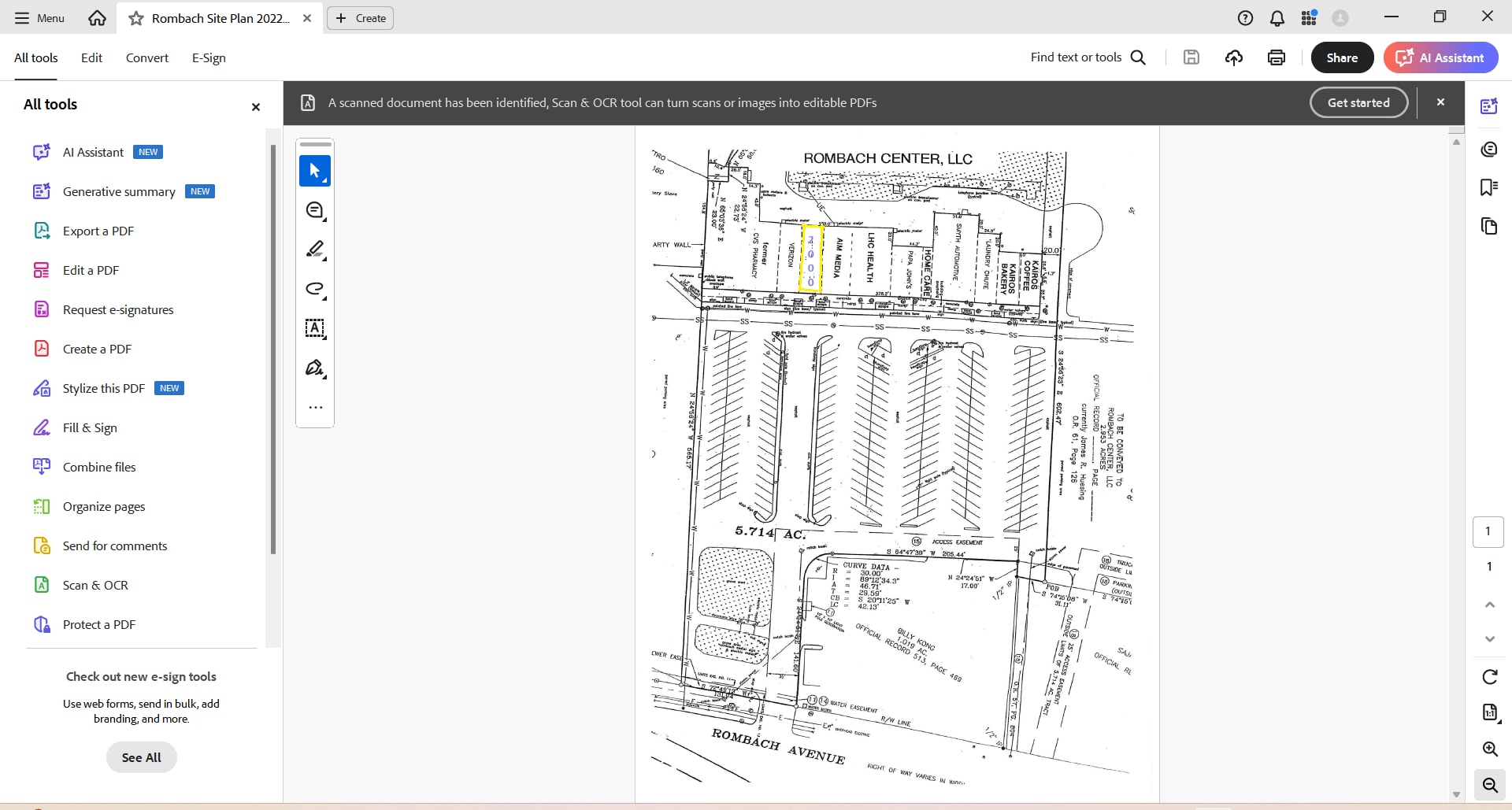Go to previous page with up chevron
The height and width of the screenshot is (810, 1512).
coord(1489,605)
